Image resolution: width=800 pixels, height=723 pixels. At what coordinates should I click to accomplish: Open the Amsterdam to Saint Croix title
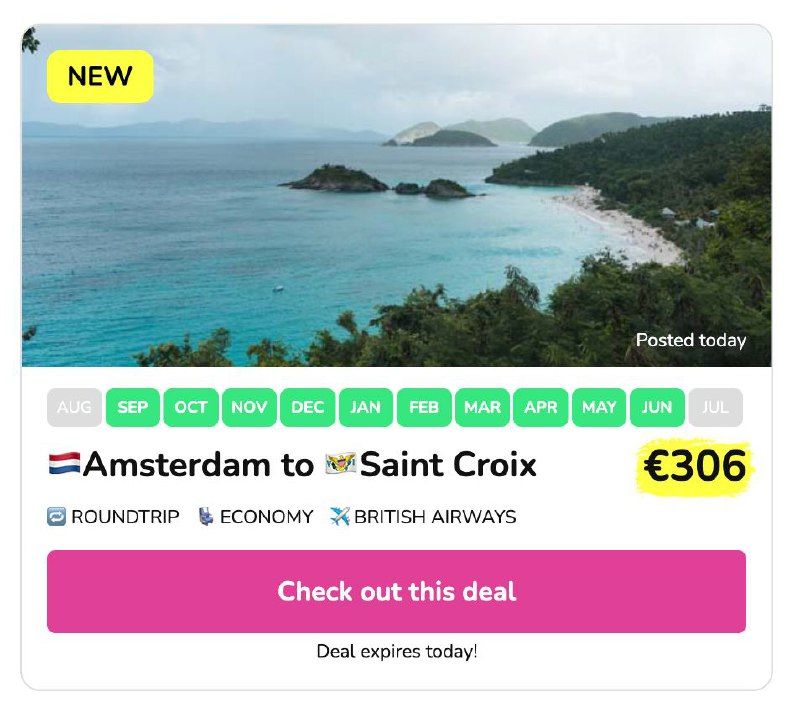coord(293,464)
